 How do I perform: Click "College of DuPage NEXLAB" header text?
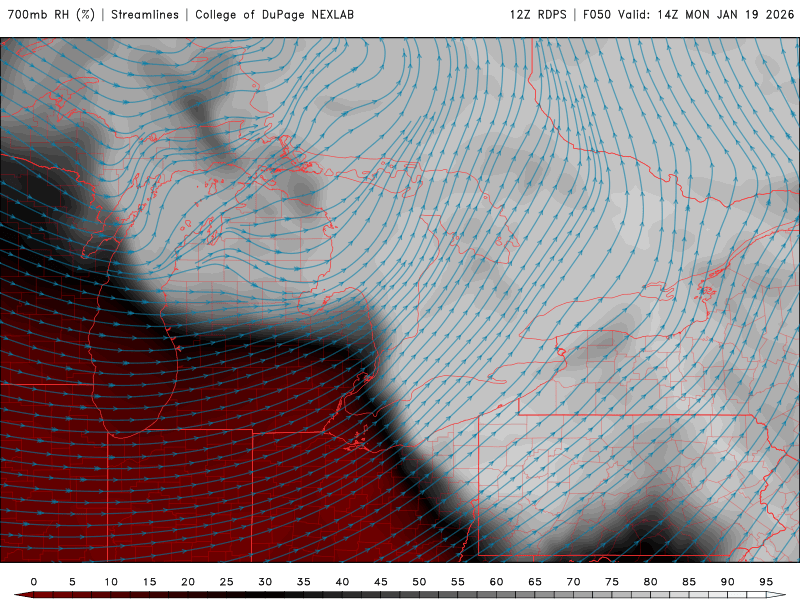point(274,15)
